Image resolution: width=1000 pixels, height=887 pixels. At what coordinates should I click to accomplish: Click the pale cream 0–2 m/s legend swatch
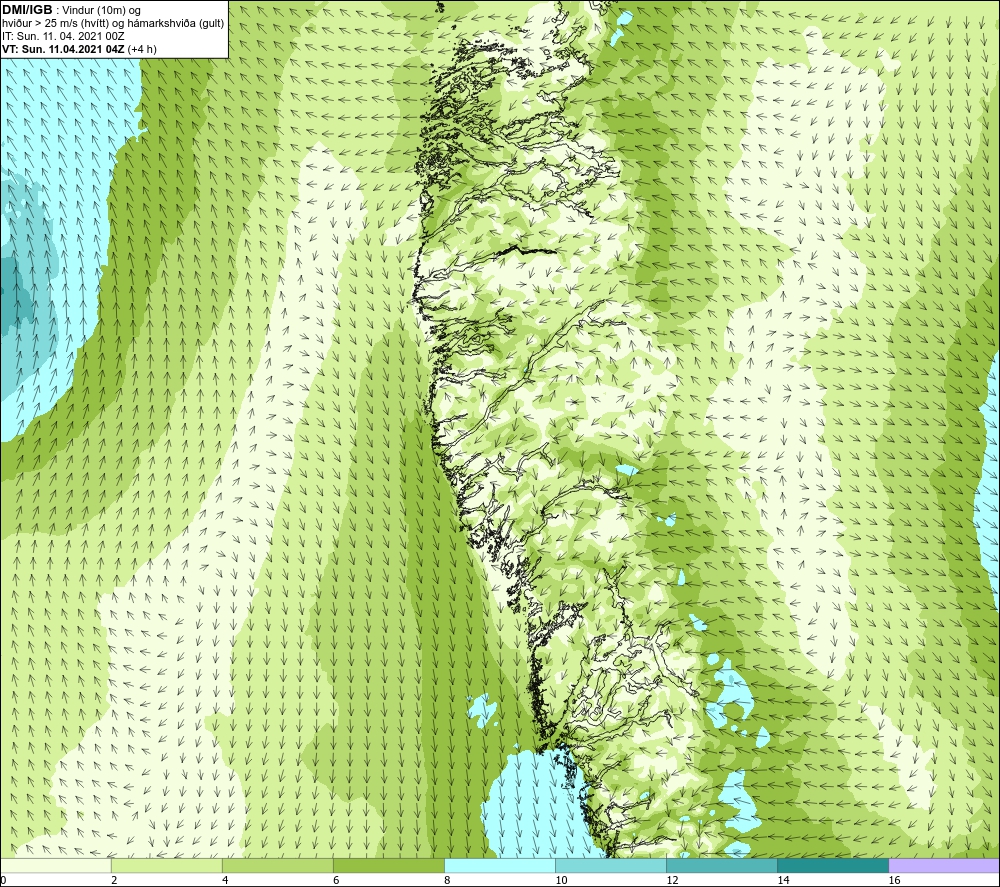[55, 865]
